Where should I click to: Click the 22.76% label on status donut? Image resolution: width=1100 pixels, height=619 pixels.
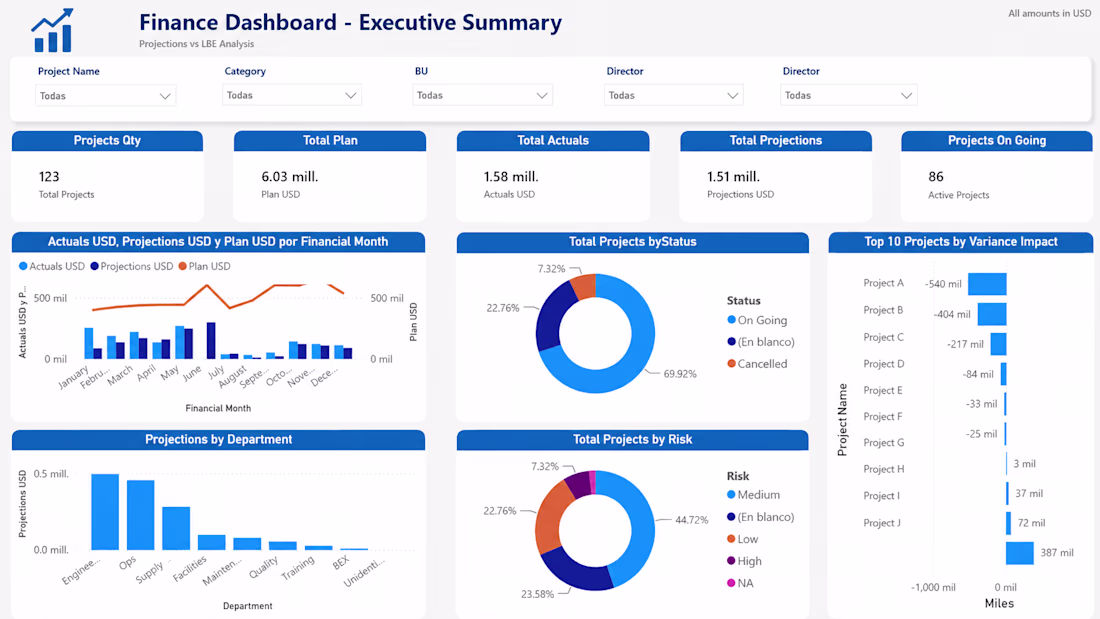[x=503, y=307]
